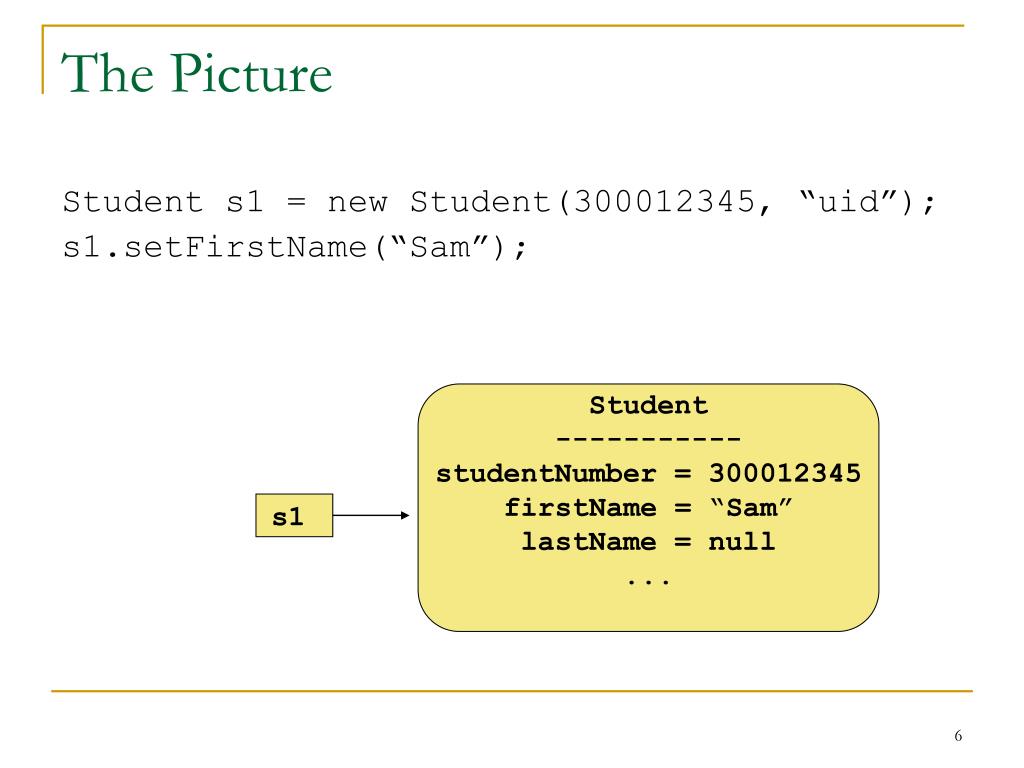Image resolution: width=1024 pixels, height=768 pixels.
Task: Click the slide title "The Picture"
Action: tap(196, 73)
